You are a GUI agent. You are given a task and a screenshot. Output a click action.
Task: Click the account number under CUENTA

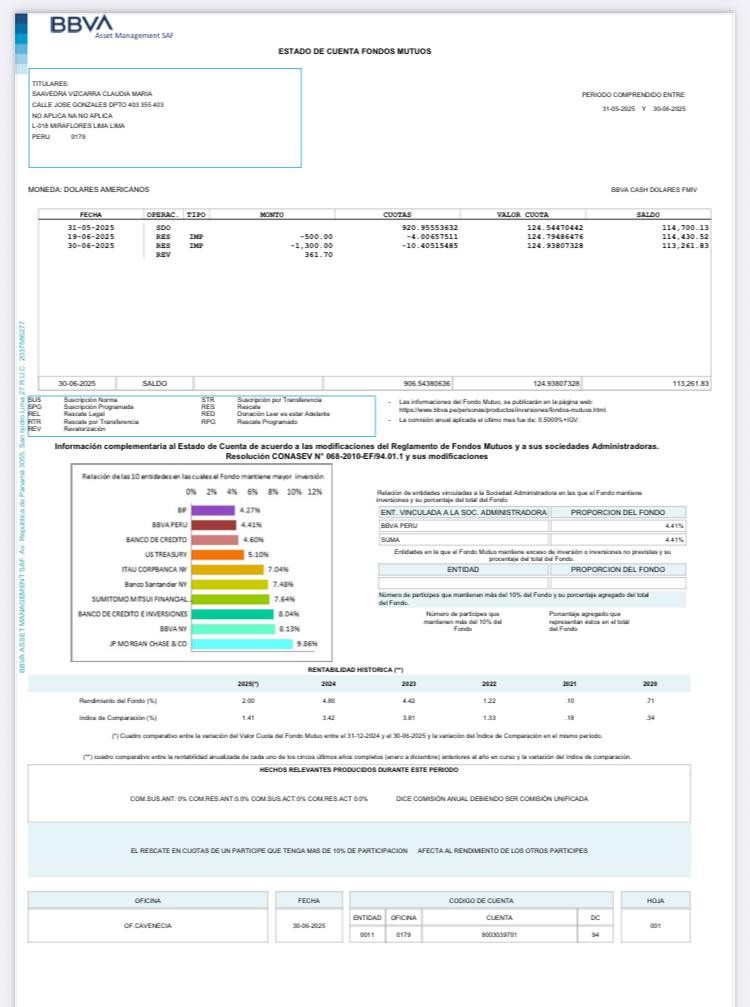click(x=499, y=935)
